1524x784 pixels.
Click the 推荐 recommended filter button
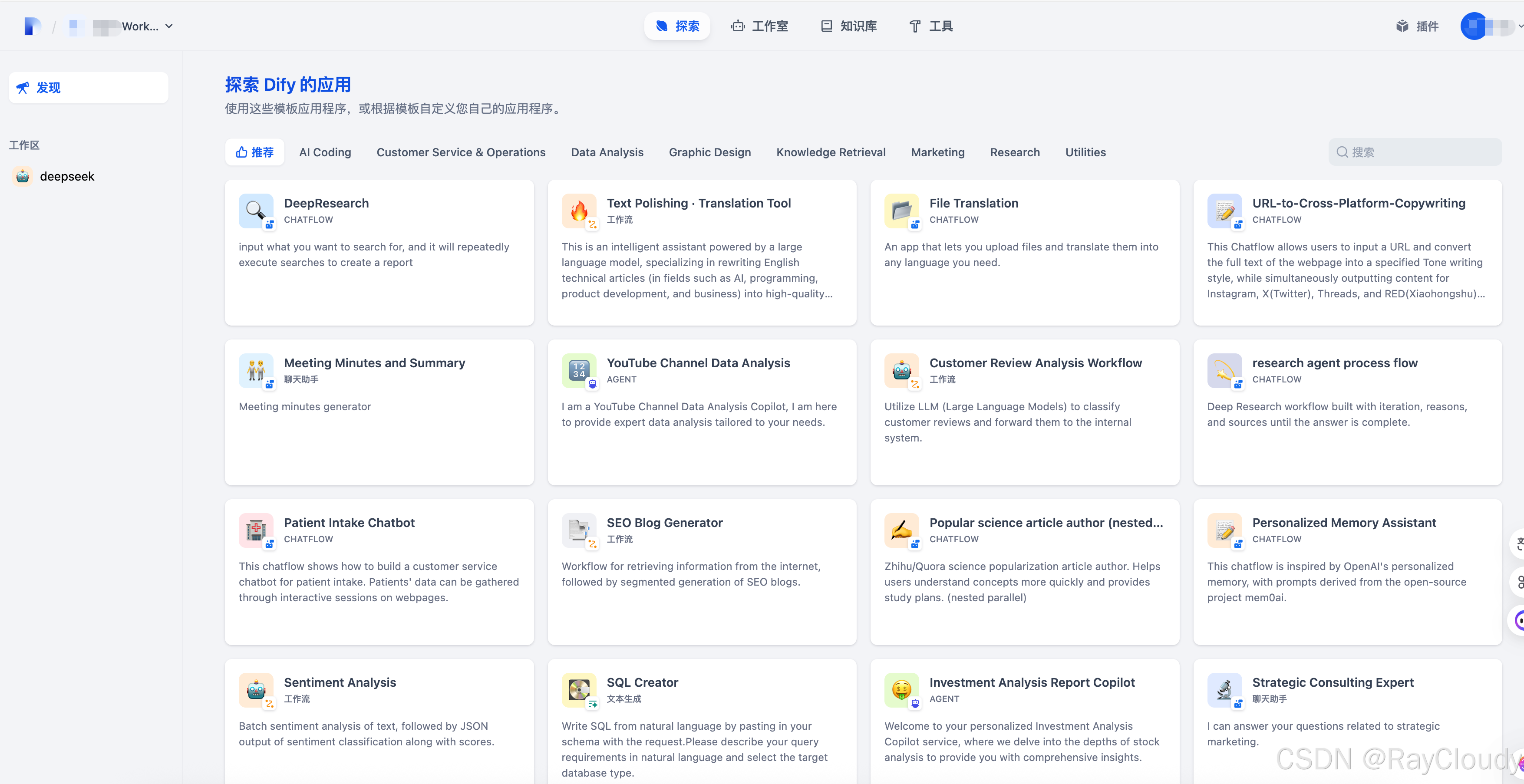point(254,152)
